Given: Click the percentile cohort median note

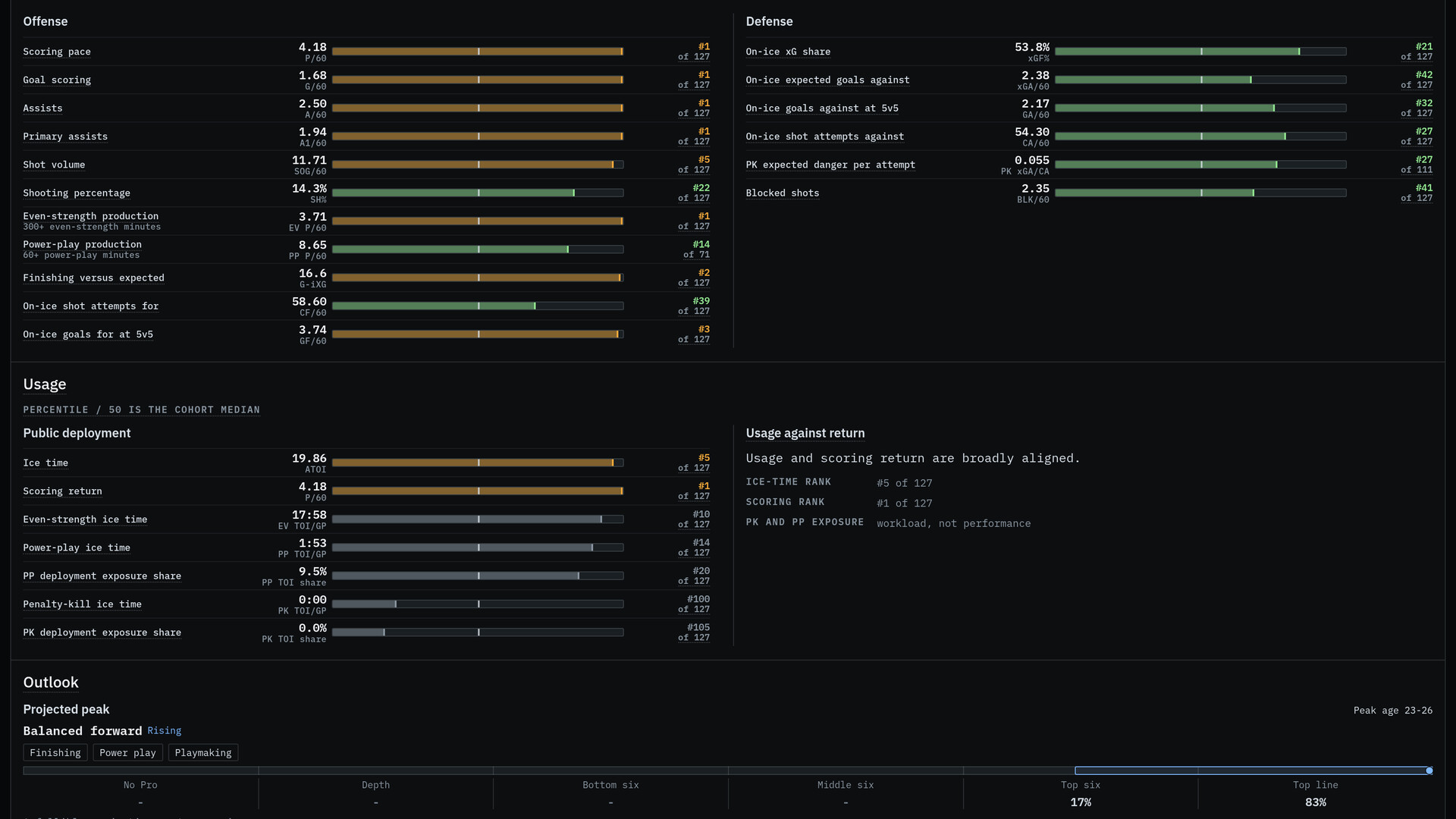Looking at the screenshot, I should (142, 409).
